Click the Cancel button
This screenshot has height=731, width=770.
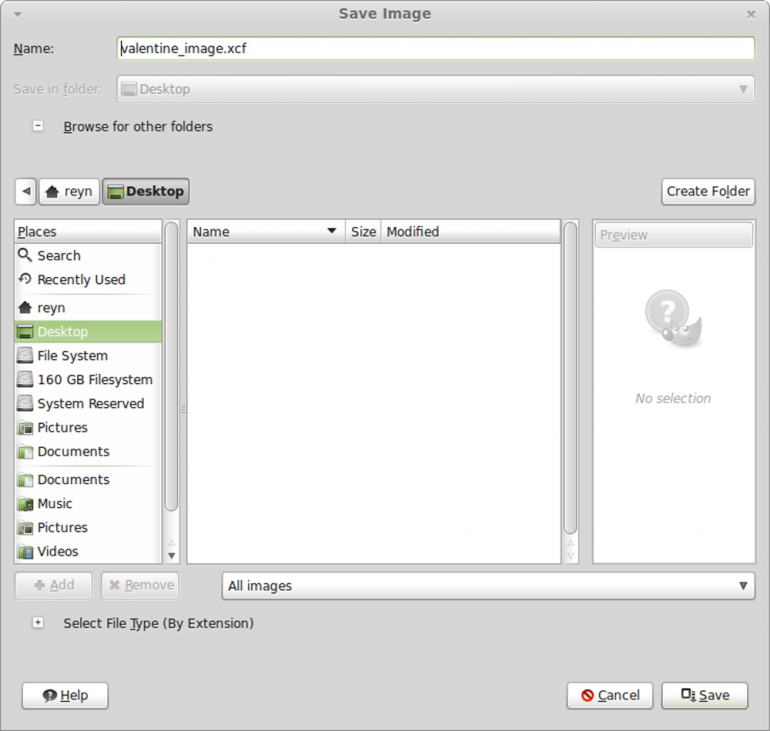coord(610,696)
